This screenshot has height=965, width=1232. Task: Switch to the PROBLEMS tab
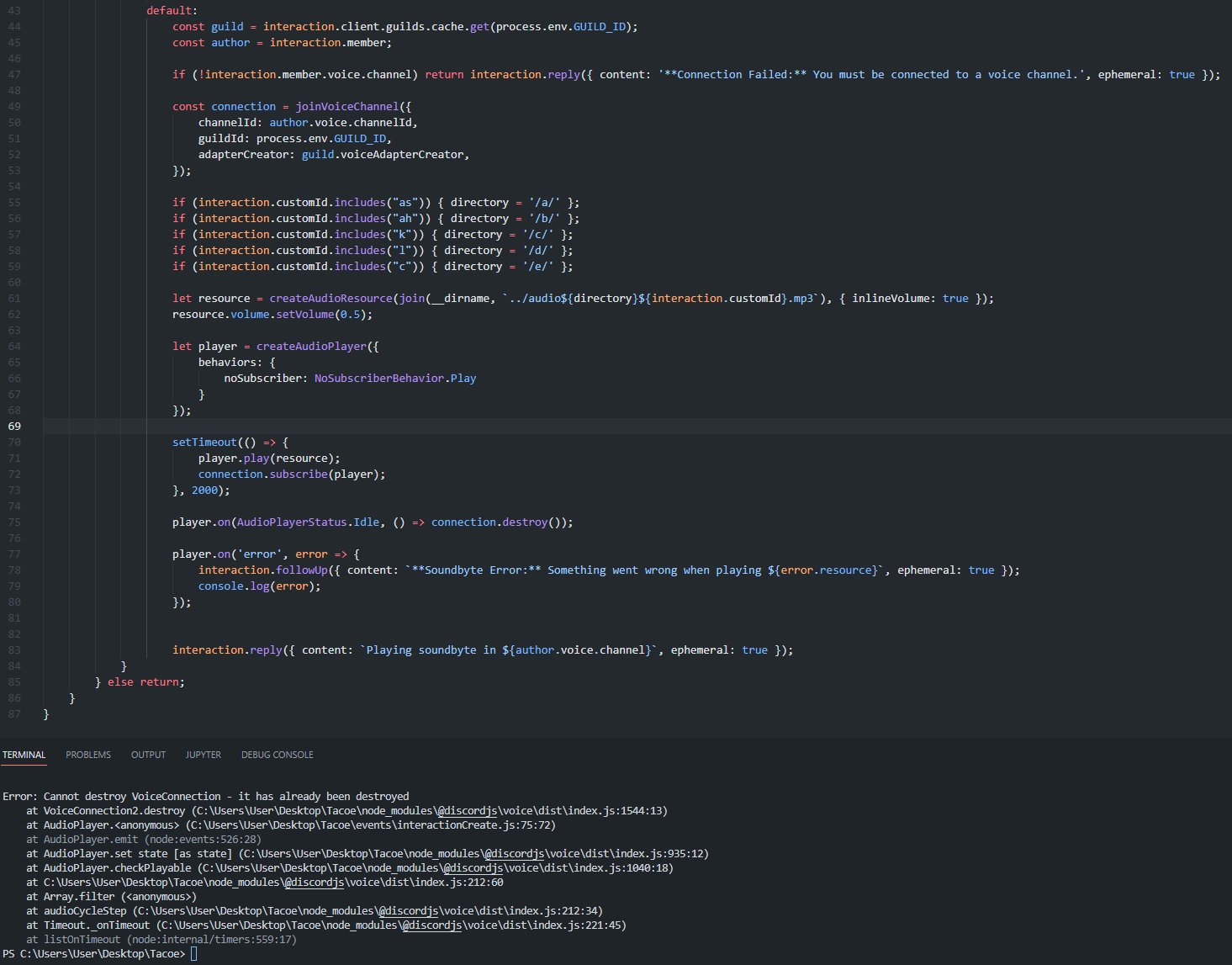tap(87, 755)
